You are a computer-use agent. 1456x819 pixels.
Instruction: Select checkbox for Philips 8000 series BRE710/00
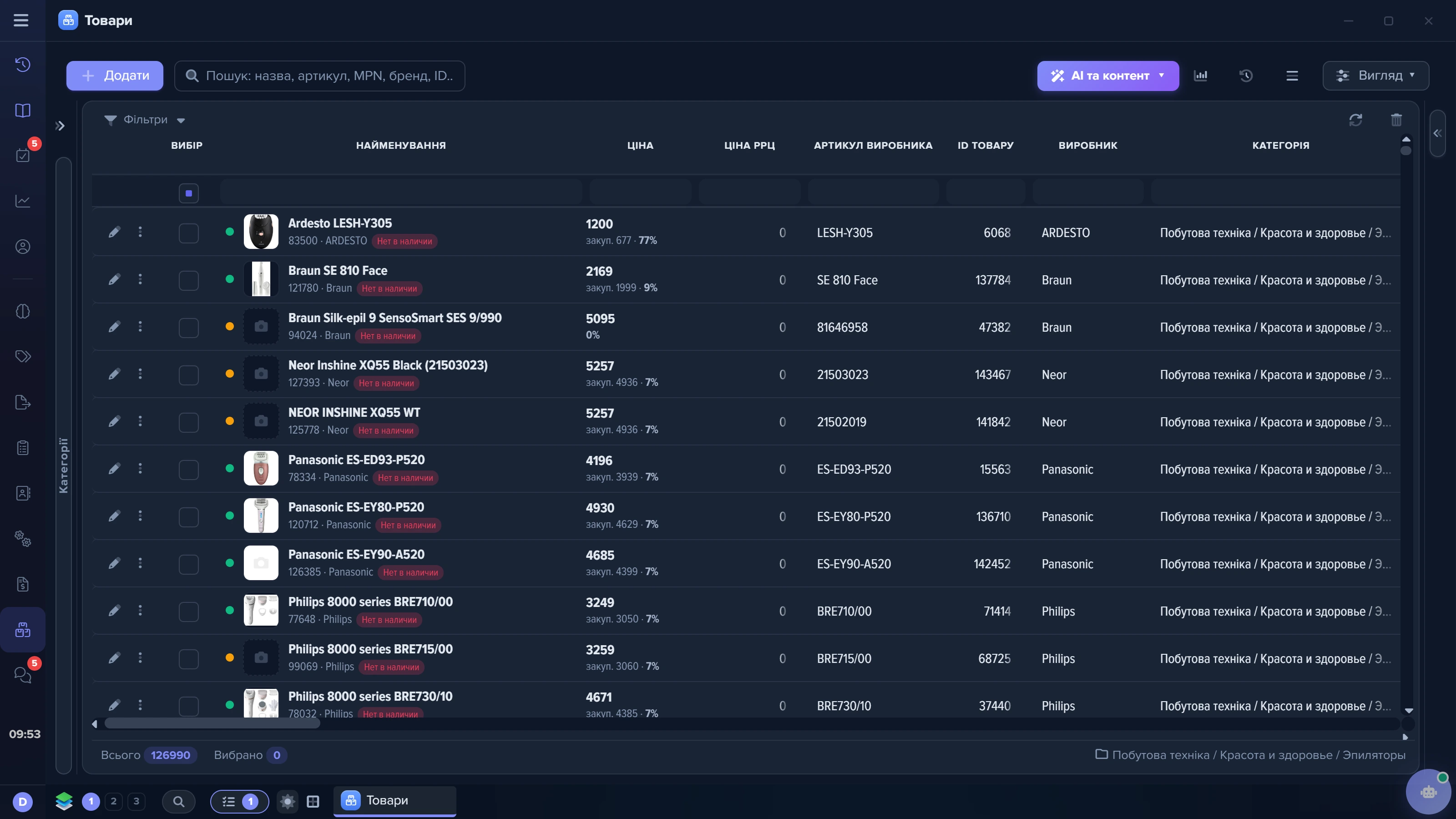(x=189, y=612)
